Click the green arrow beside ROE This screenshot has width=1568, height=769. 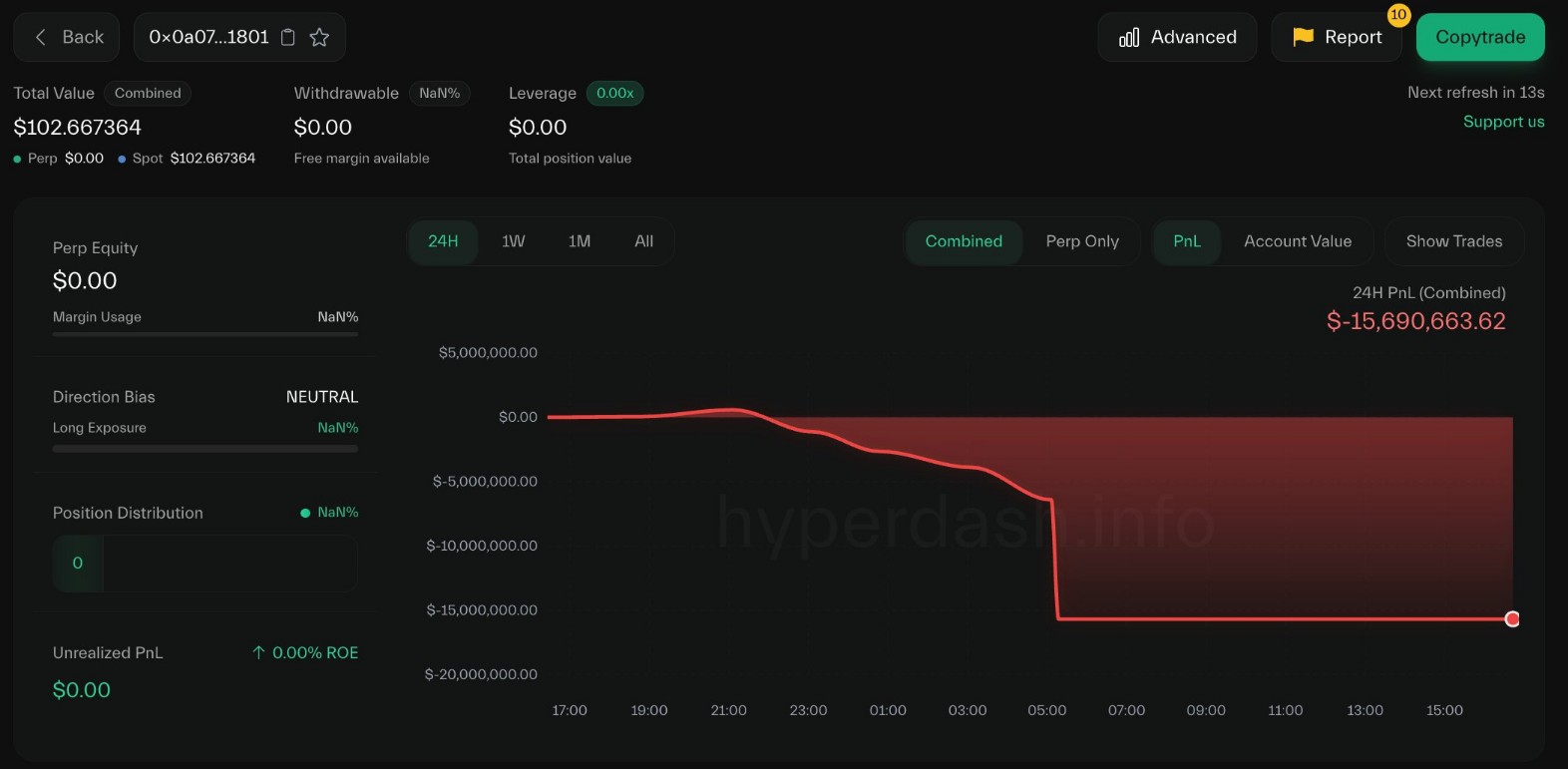[x=258, y=652]
